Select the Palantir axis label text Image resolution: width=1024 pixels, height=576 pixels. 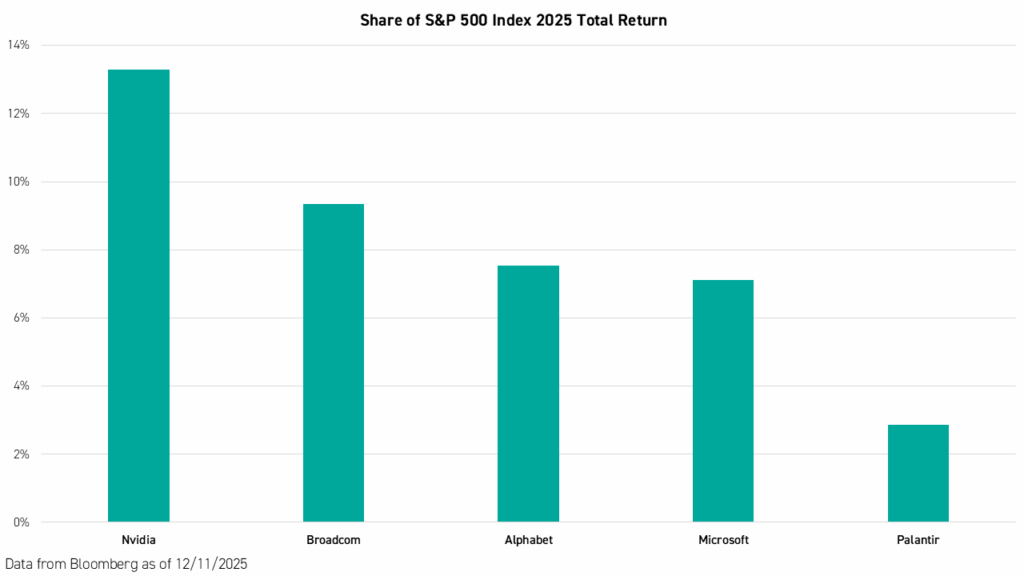click(x=918, y=540)
